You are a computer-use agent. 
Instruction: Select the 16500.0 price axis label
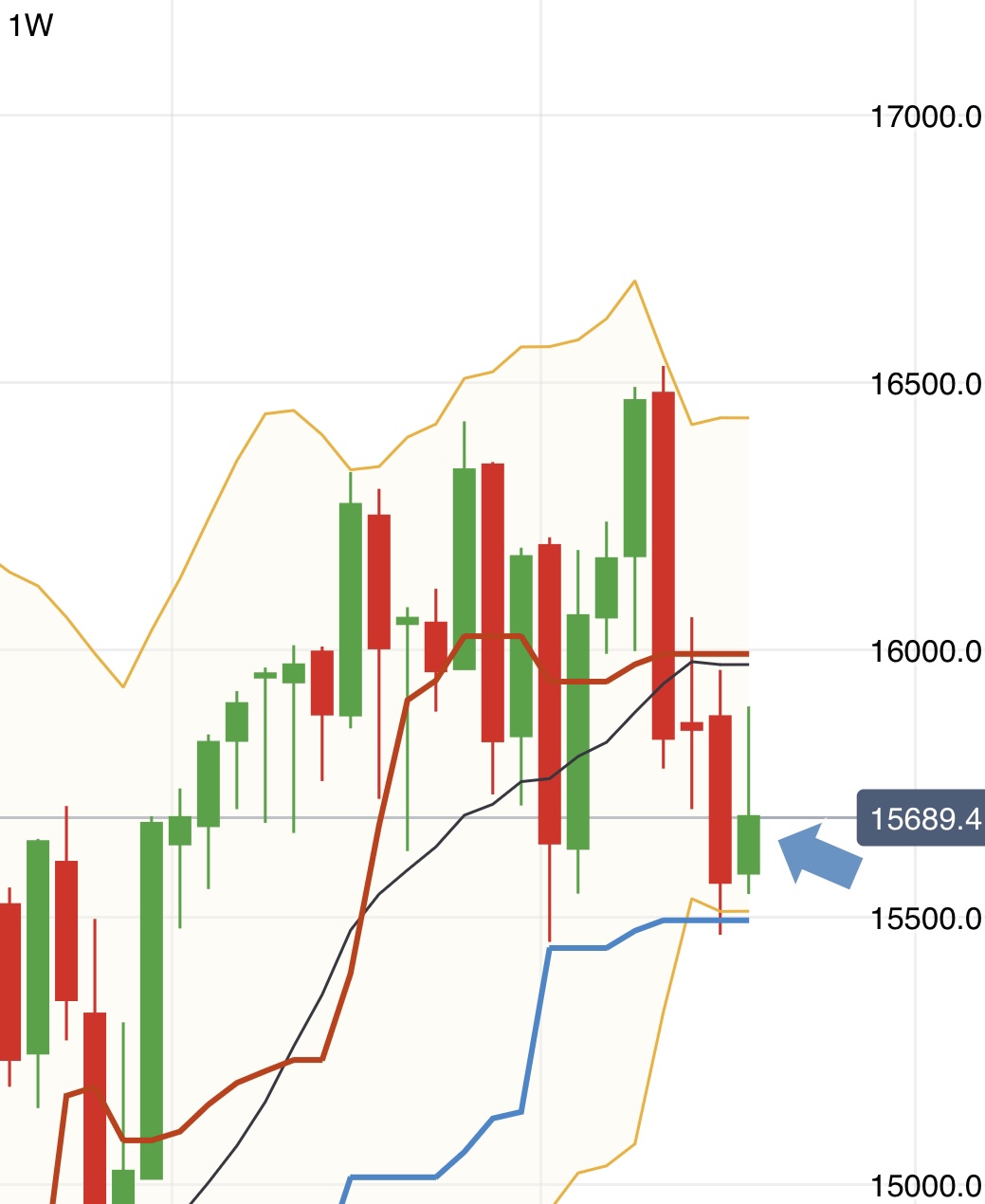(x=925, y=384)
